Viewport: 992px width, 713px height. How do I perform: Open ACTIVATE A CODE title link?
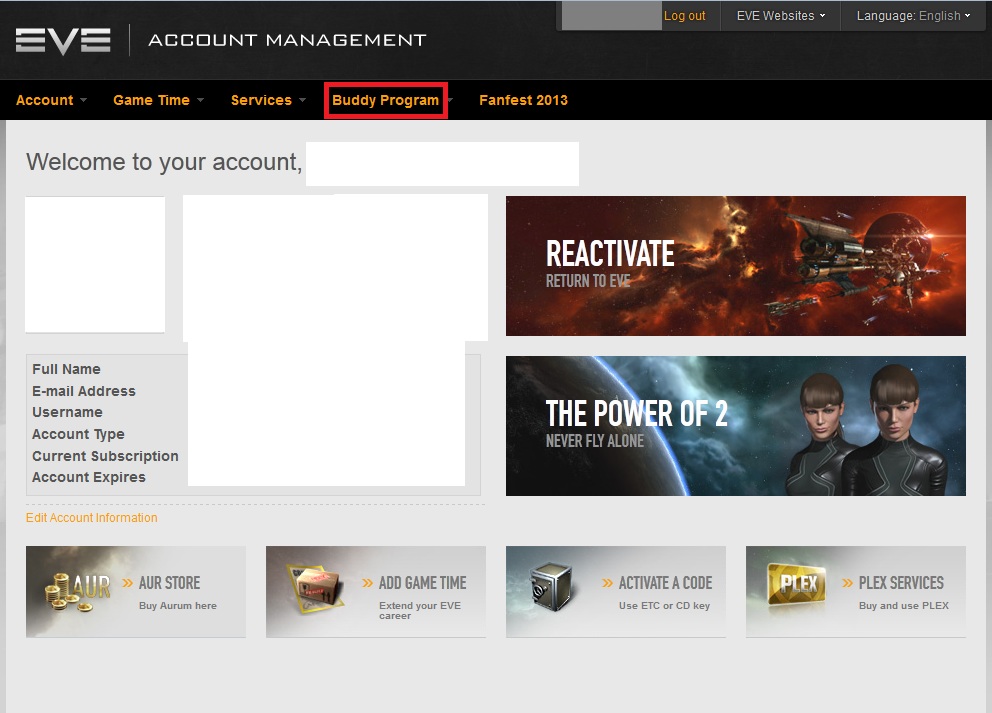pyautogui.click(x=666, y=583)
